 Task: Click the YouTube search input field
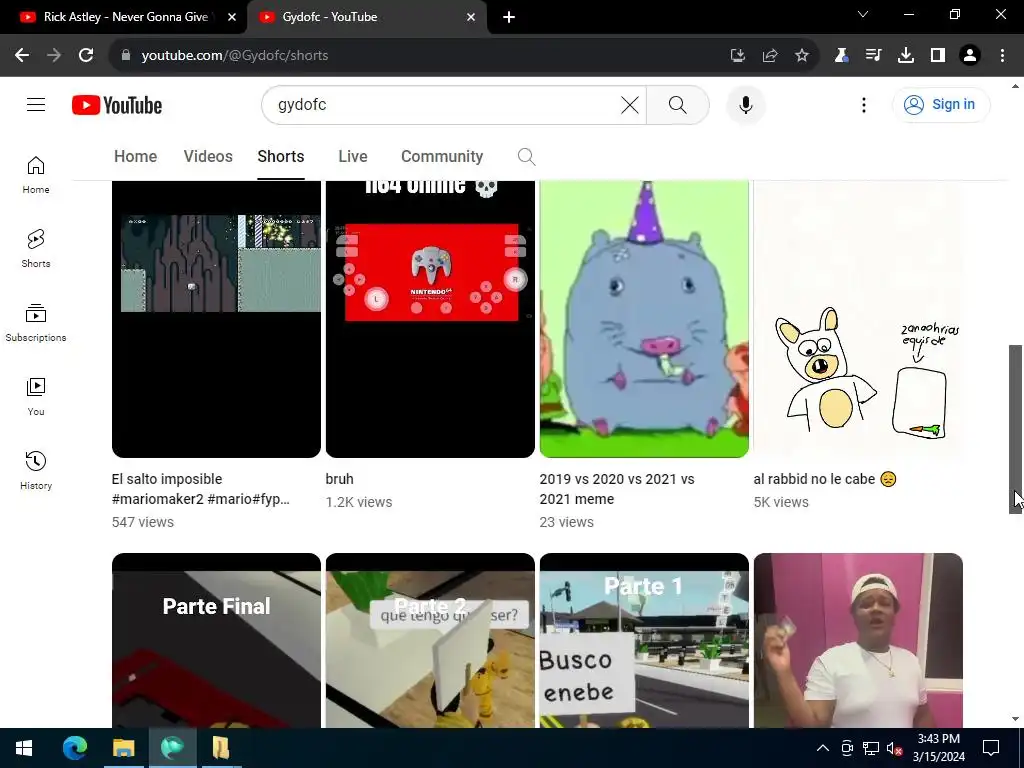[444, 104]
